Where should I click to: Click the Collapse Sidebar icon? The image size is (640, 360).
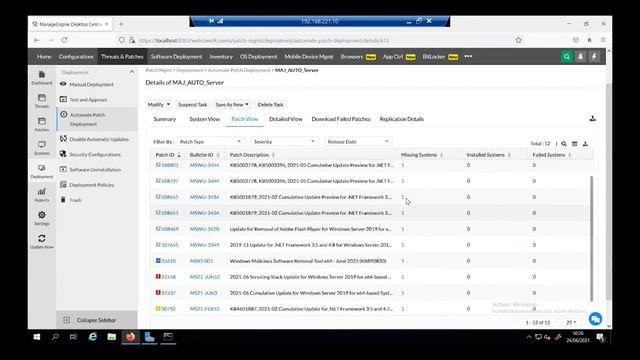(67, 320)
